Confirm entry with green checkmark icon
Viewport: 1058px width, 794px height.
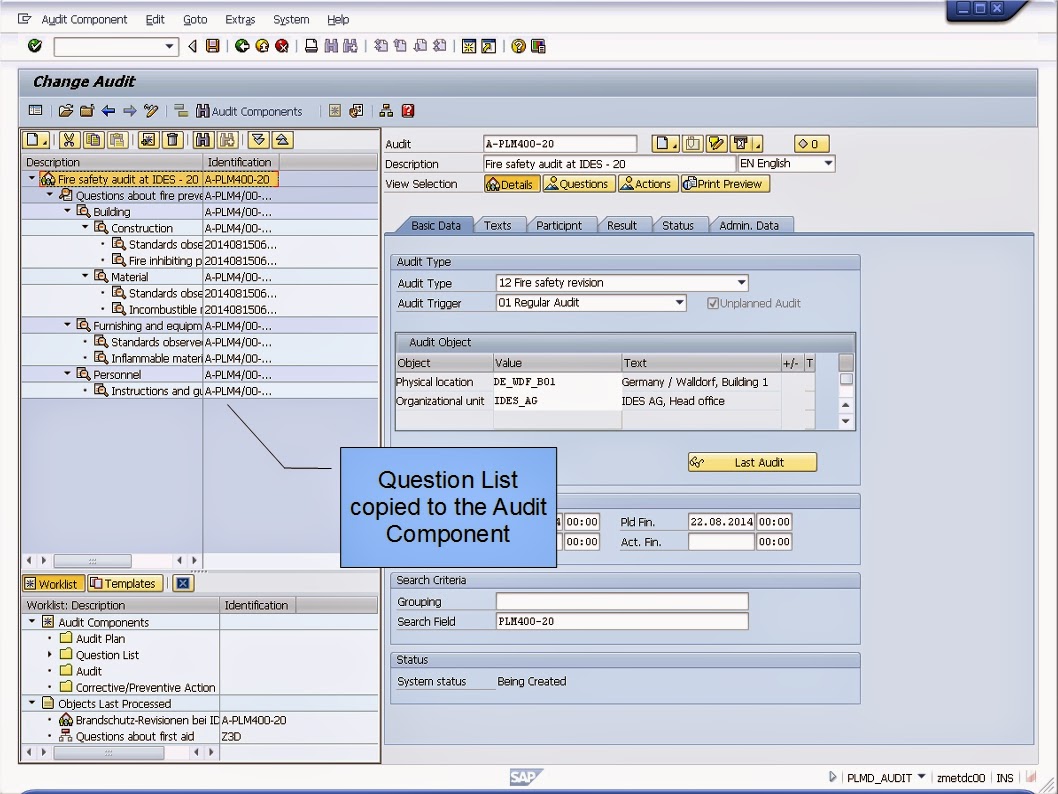(34, 45)
